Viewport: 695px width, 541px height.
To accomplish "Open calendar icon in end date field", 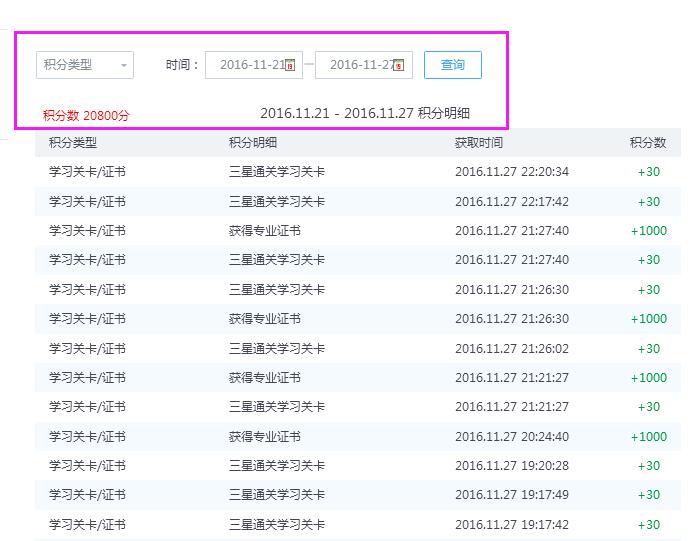I will pyautogui.click(x=398, y=66).
